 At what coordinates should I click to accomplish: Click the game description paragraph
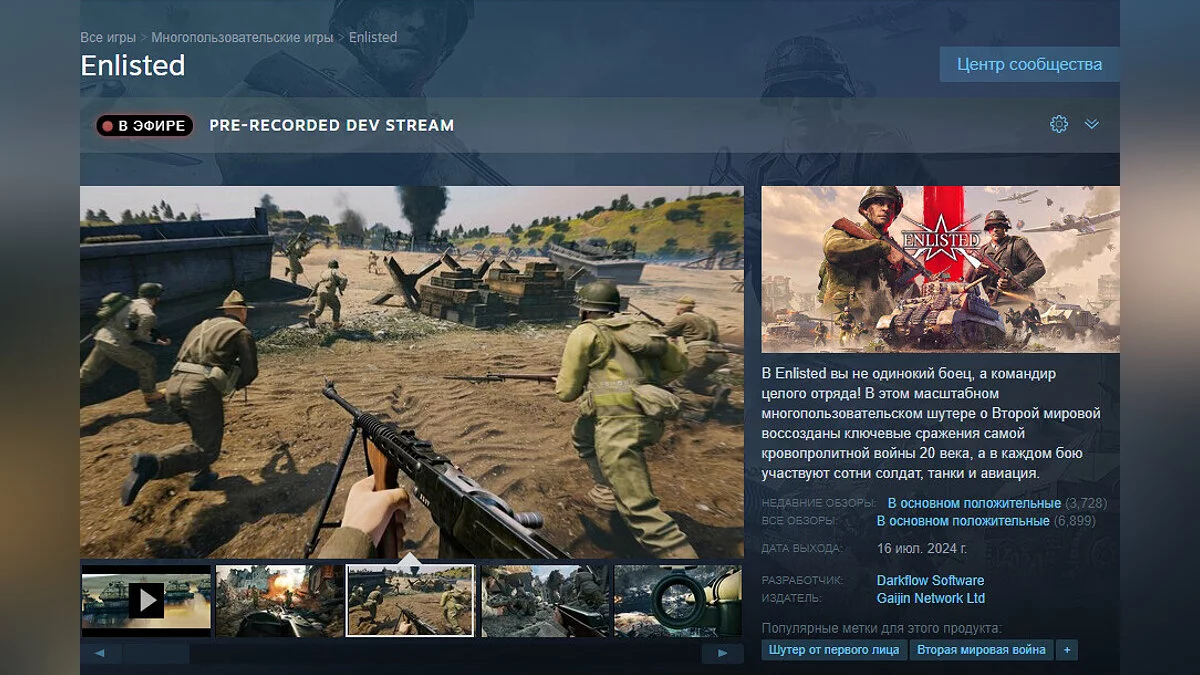coord(931,423)
